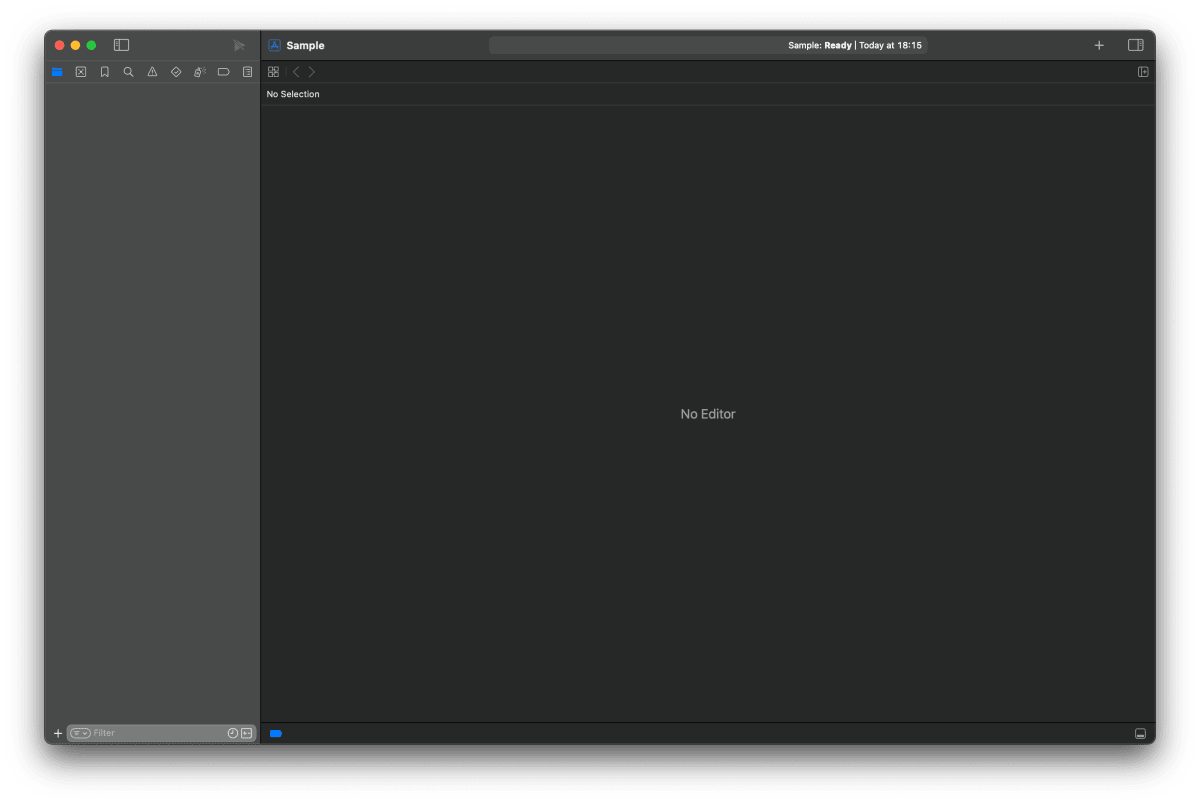
Task: Open the Project navigator folder icon
Action: (x=57, y=72)
